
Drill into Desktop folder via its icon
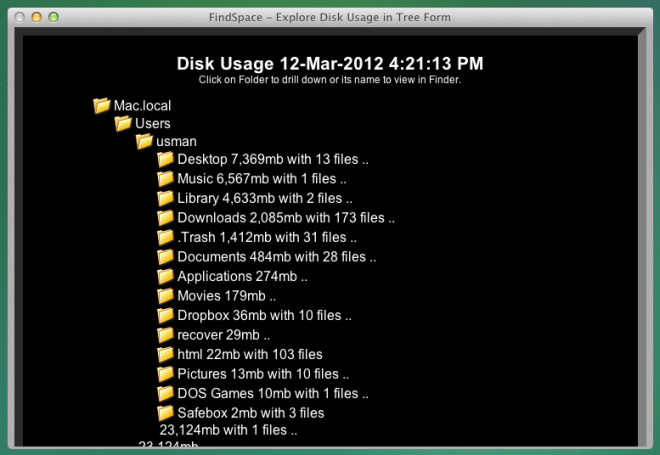click(x=165, y=159)
